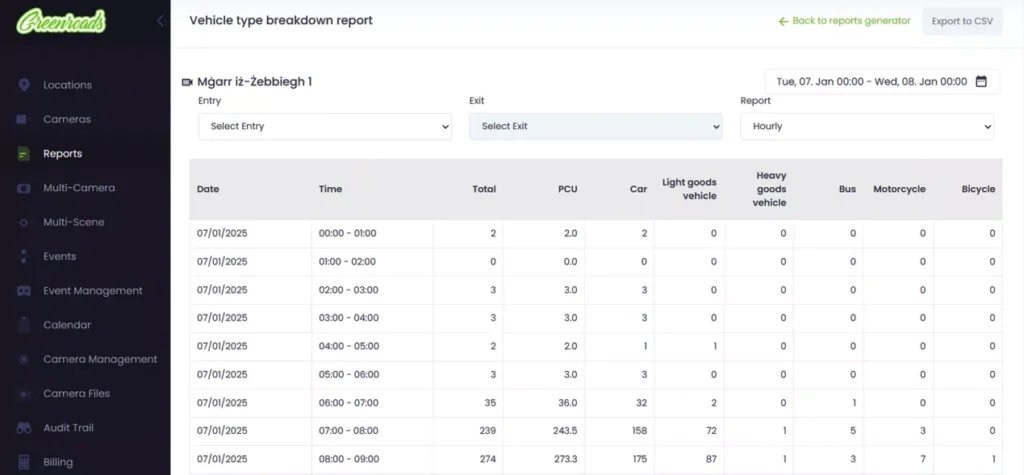Click the green Reports icon in sidebar

pos(23,154)
